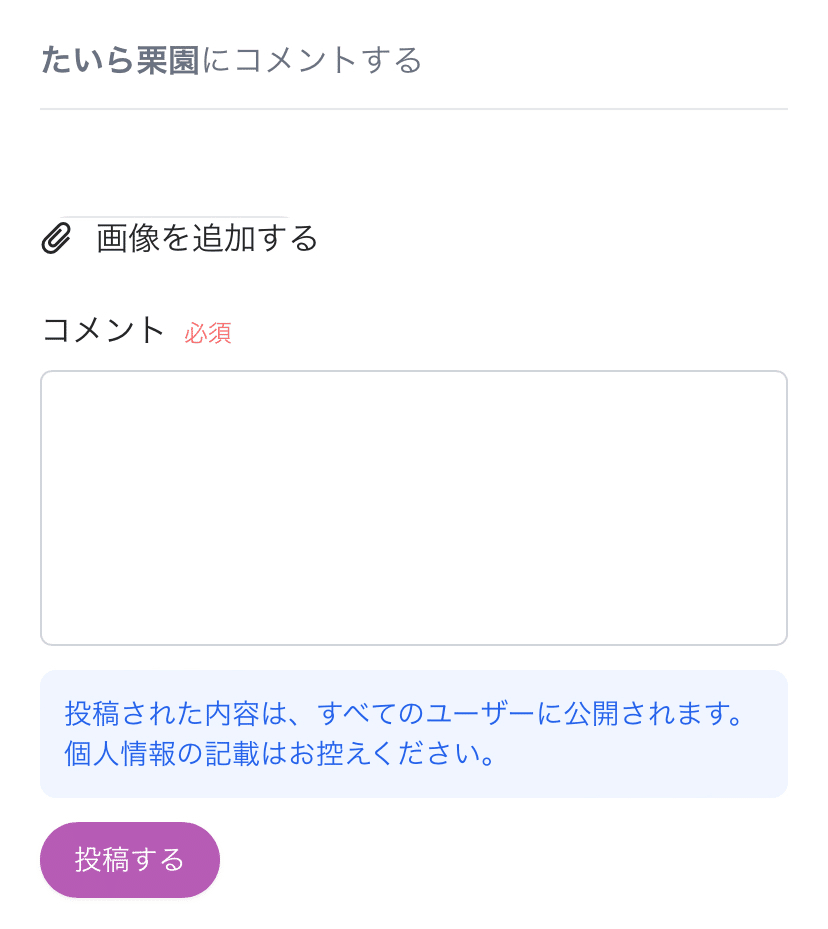Image resolution: width=828 pixels, height=929 pixels.
Task: Click the にコメントする heading text
Action: pyautogui.click(x=312, y=60)
